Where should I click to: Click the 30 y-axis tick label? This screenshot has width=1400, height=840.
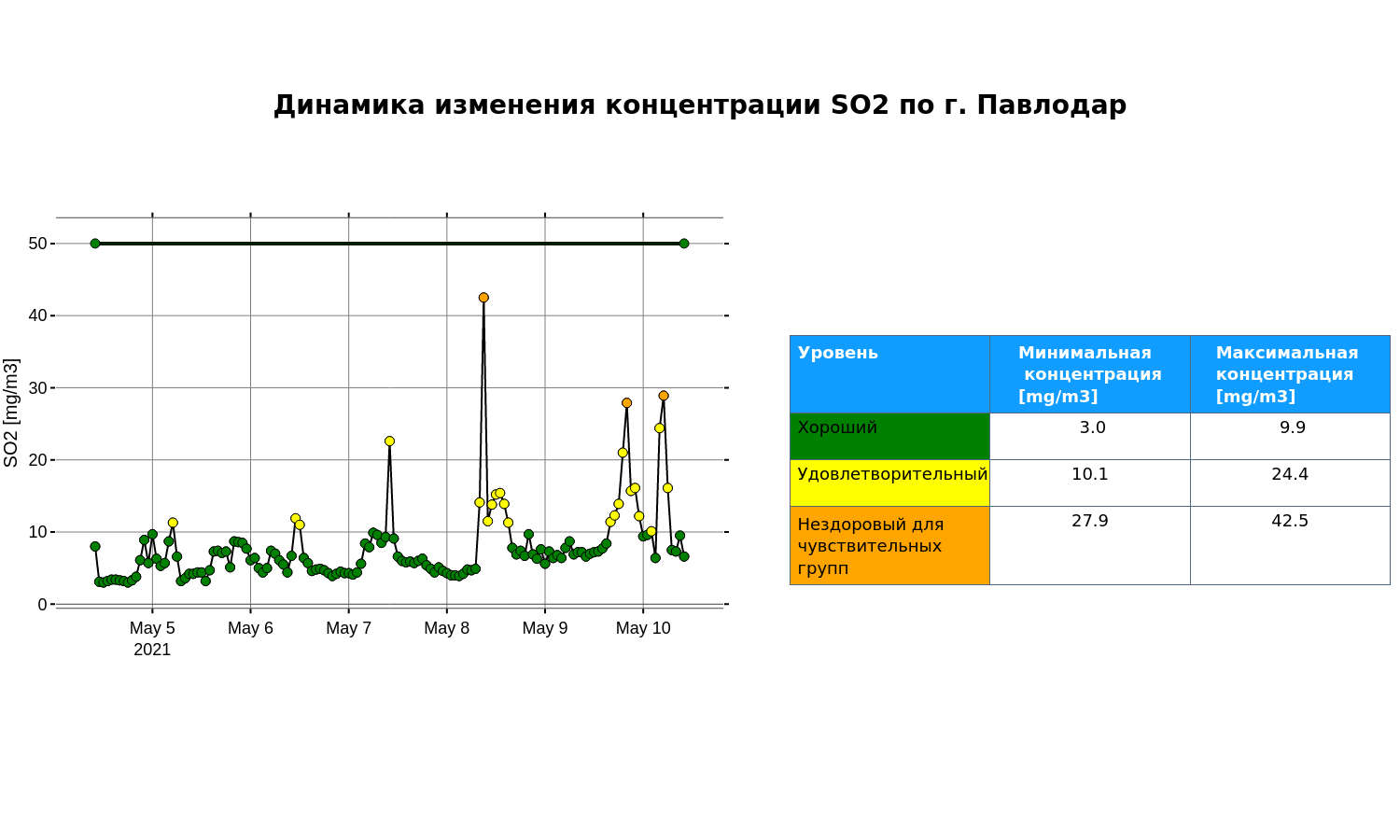click(37, 387)
